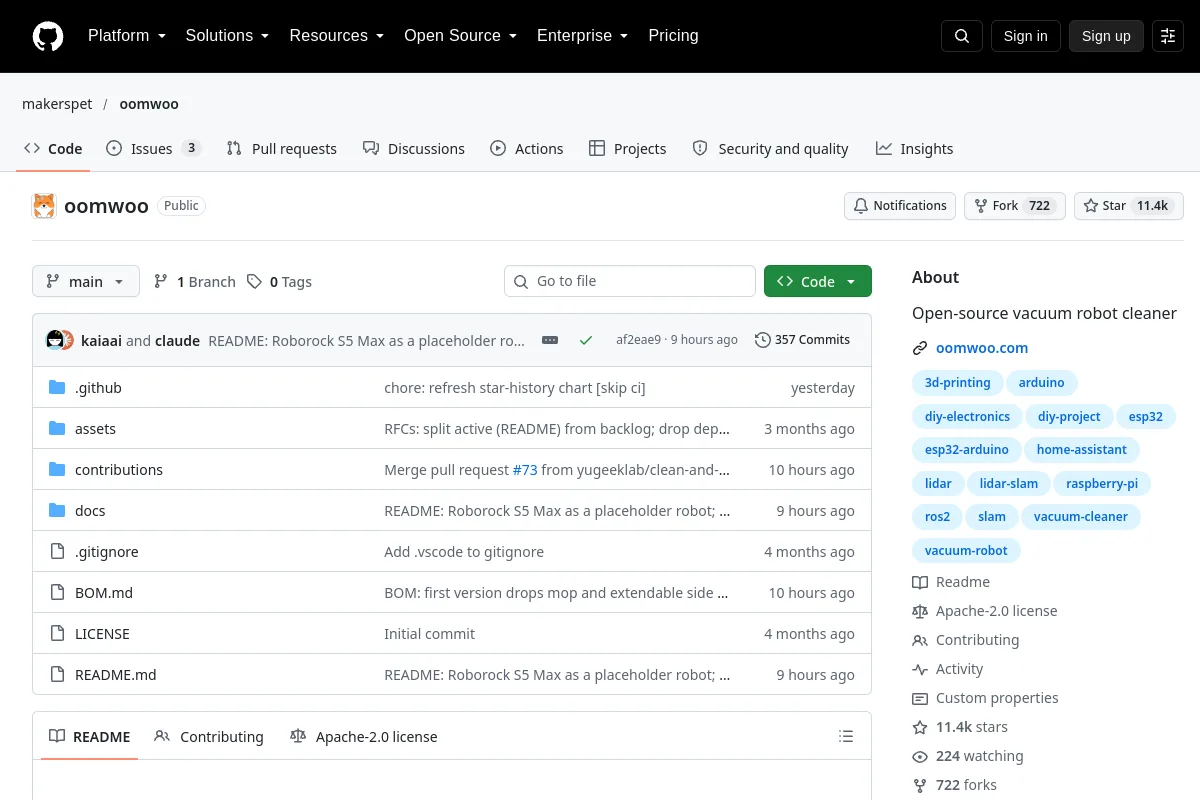The image size is (1200, 800).
Task: Star the repository with Star button
Action: 1129,206
